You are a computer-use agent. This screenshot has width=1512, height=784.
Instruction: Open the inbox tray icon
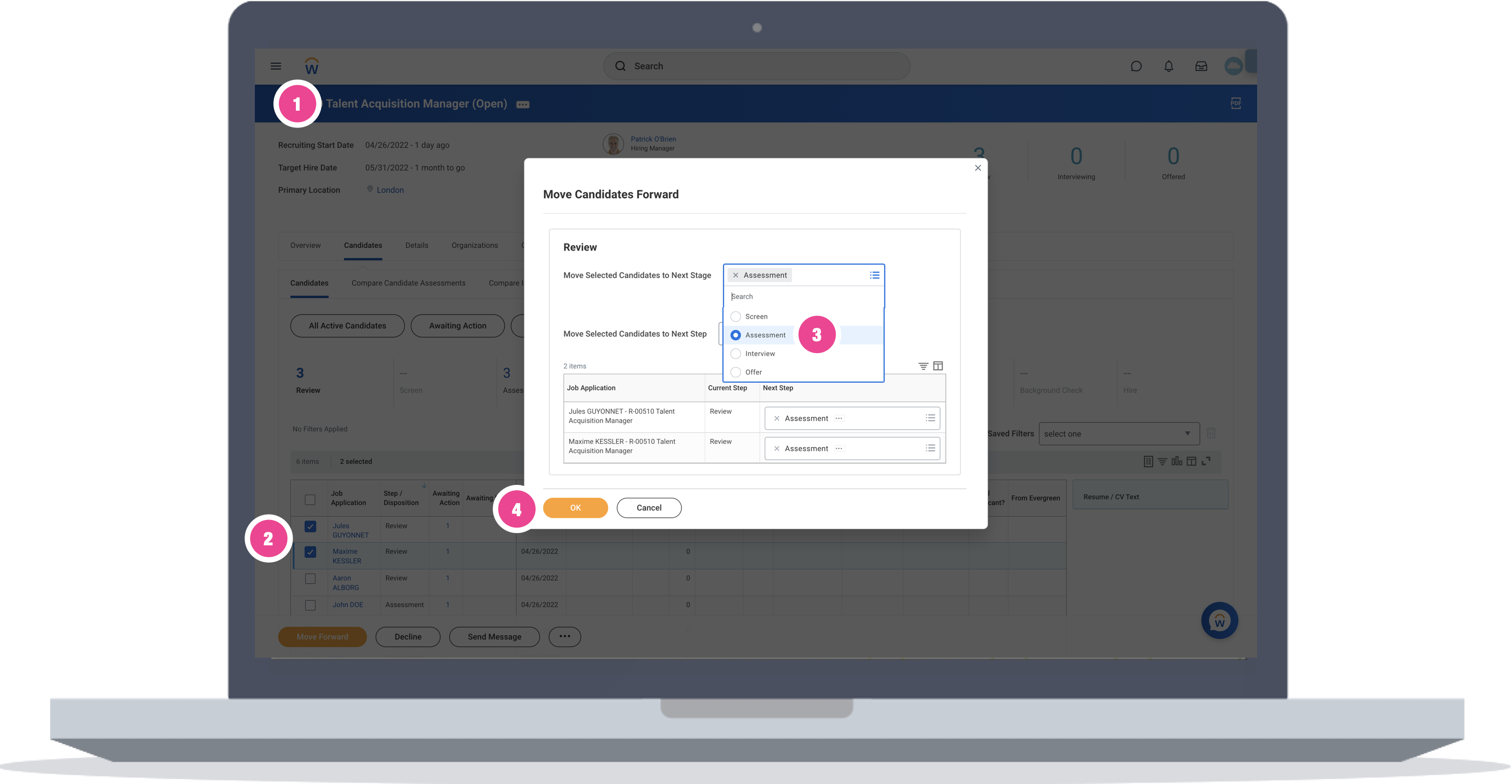tap(1201, 66)
